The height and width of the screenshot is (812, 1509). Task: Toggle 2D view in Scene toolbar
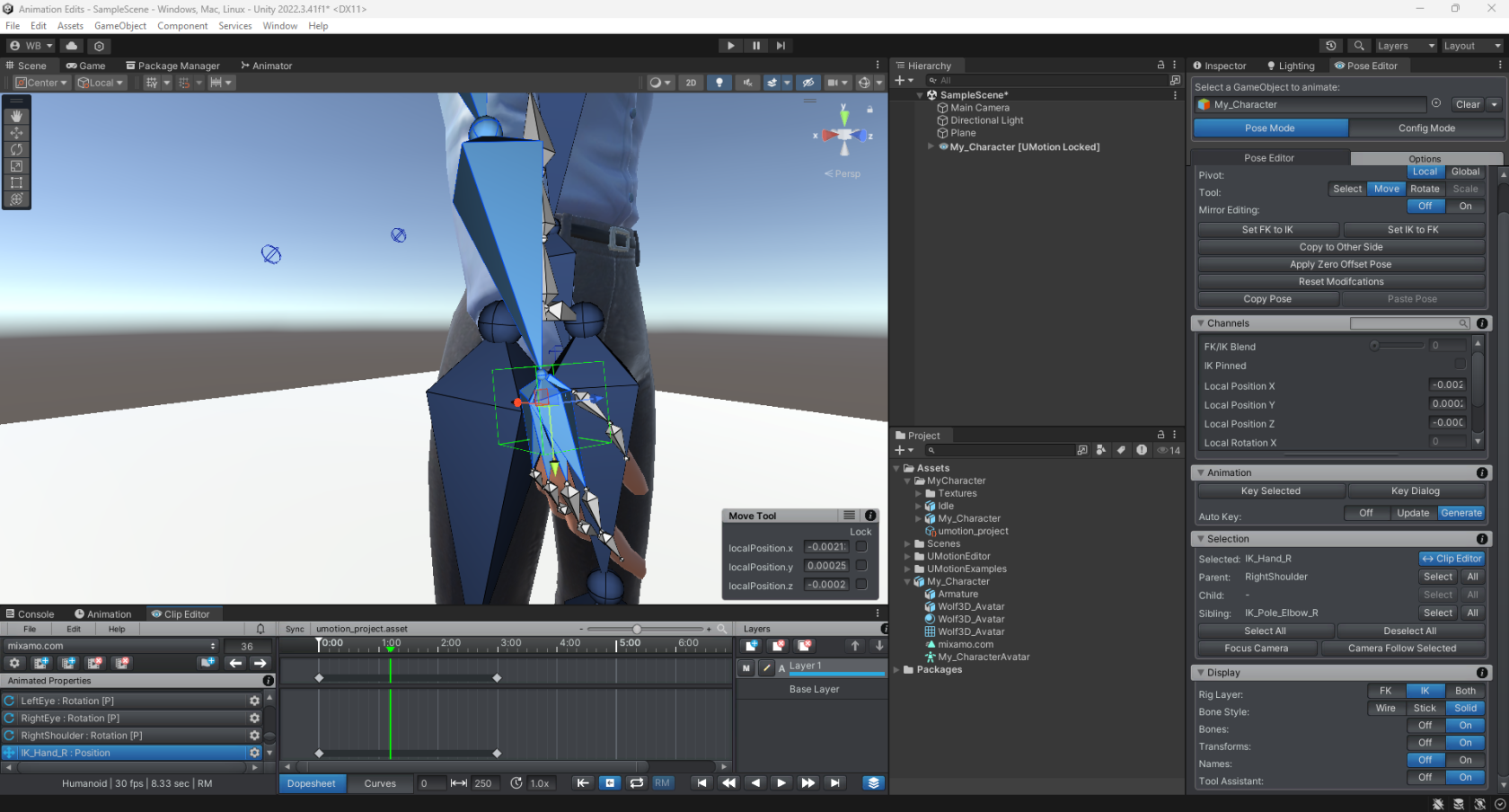pyautogui.click(x=691, y=83)
